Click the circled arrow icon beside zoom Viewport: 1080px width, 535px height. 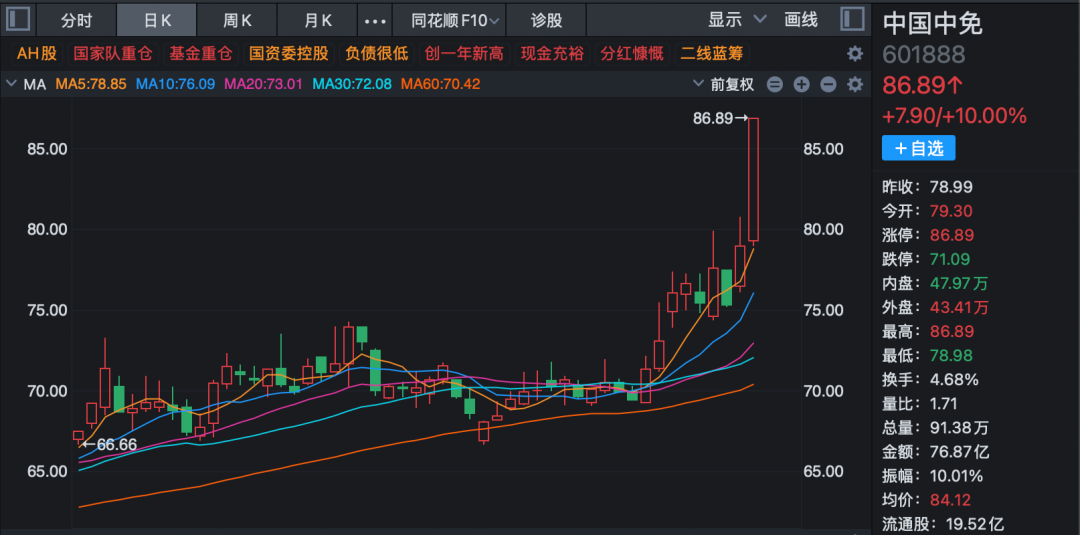(x=827, y=85)
